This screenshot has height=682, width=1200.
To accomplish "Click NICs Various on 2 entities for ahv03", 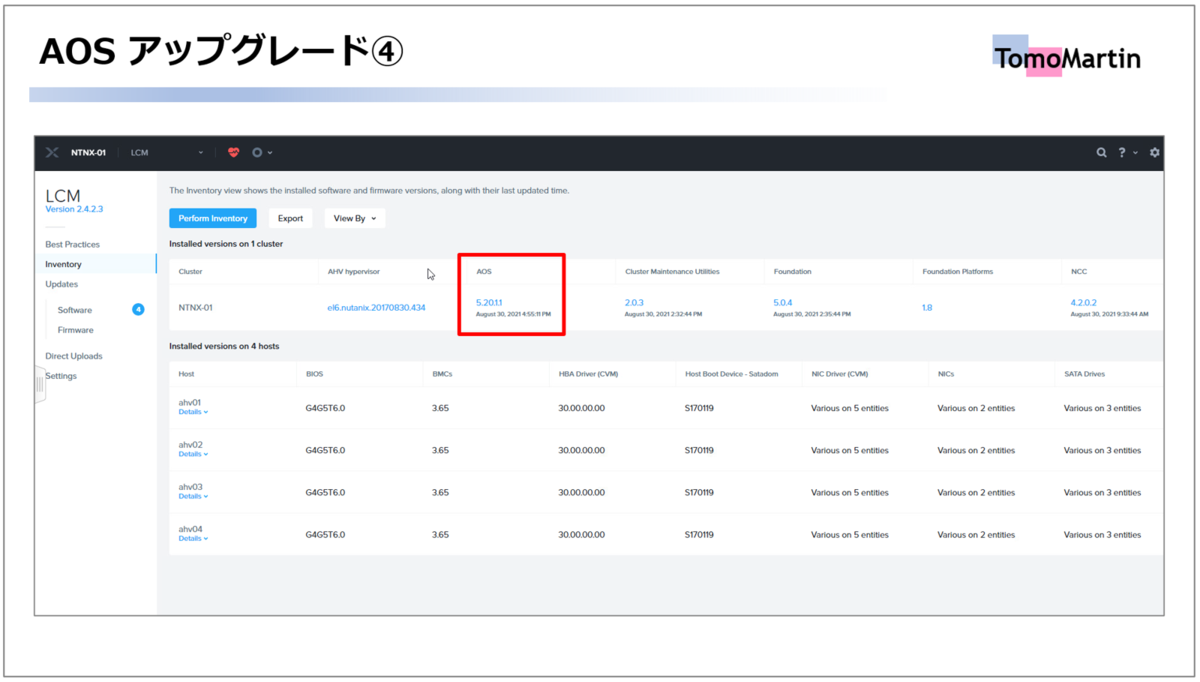I will click(975, 492).
